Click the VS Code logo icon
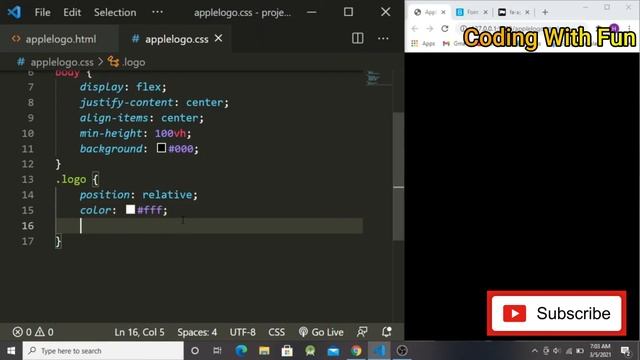 click(x=14, y=12)
